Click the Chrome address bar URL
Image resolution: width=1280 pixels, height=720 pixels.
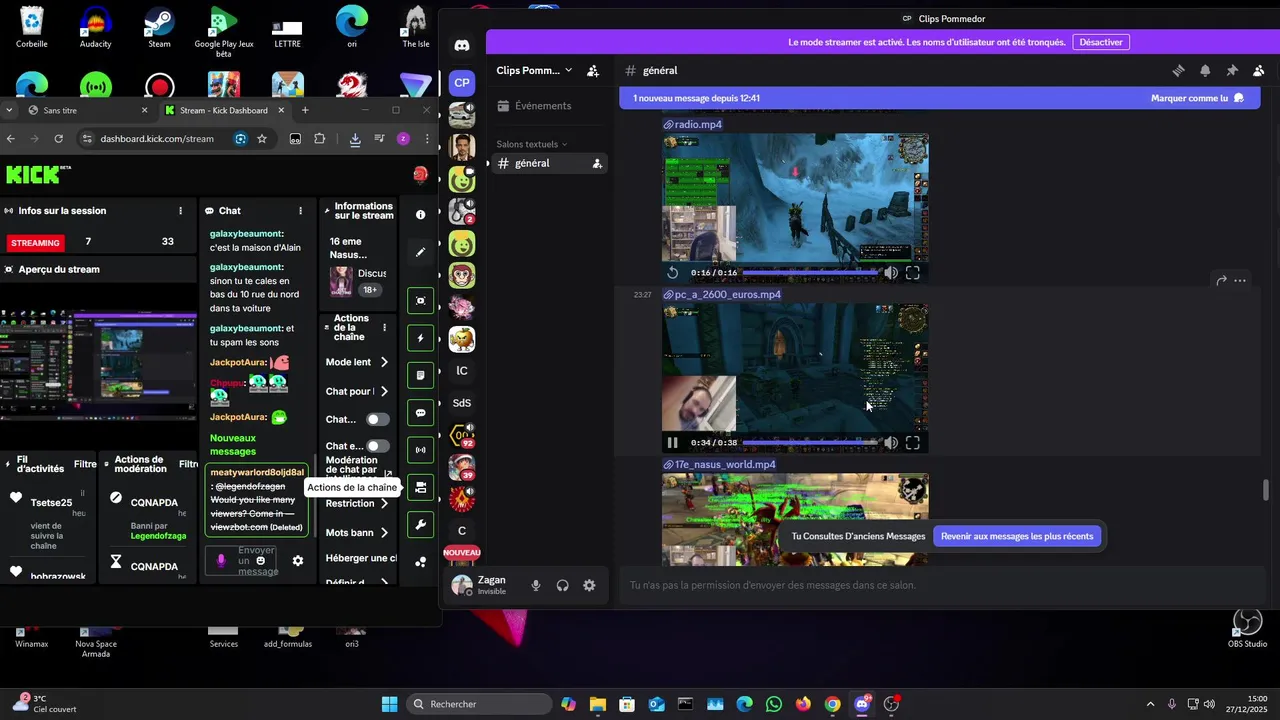[157, 139]
